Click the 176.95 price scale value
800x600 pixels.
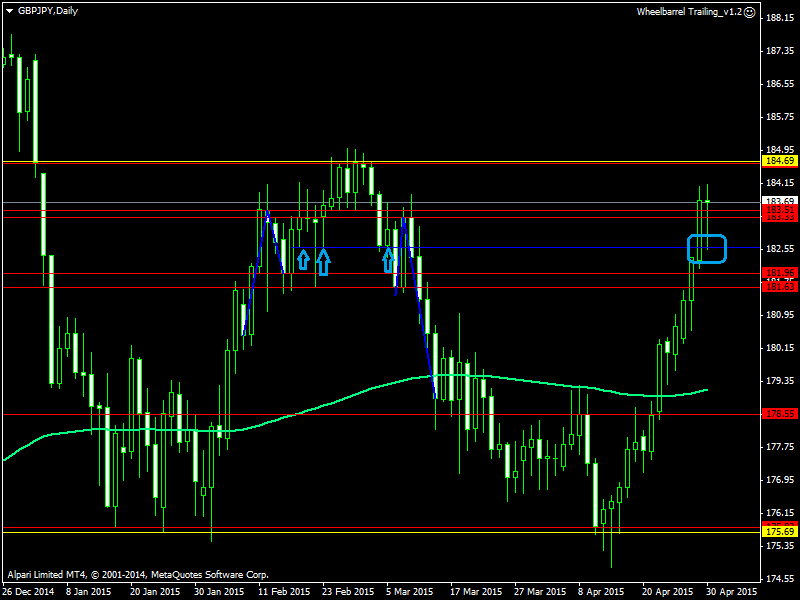pos(780,480)
